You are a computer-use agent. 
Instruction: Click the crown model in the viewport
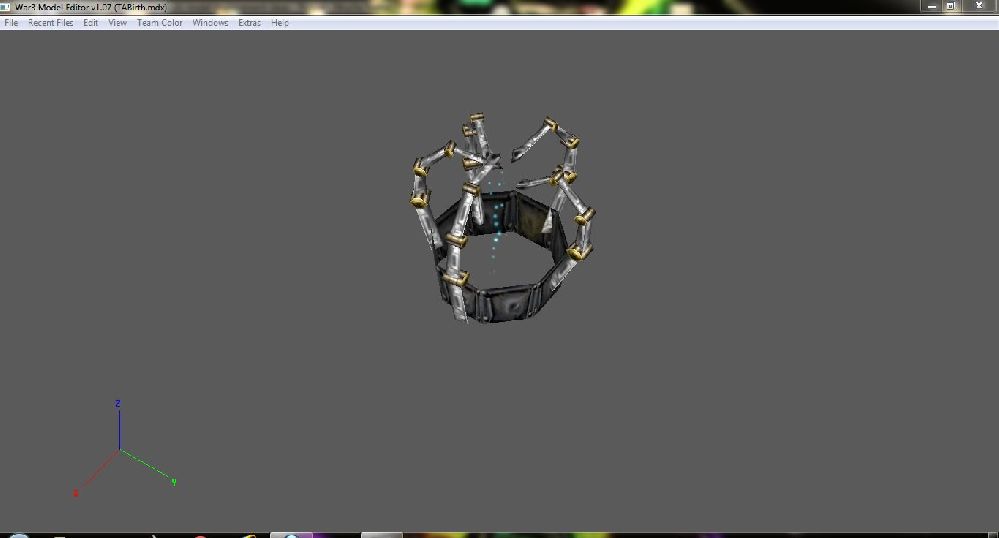[x=503, y=218]
